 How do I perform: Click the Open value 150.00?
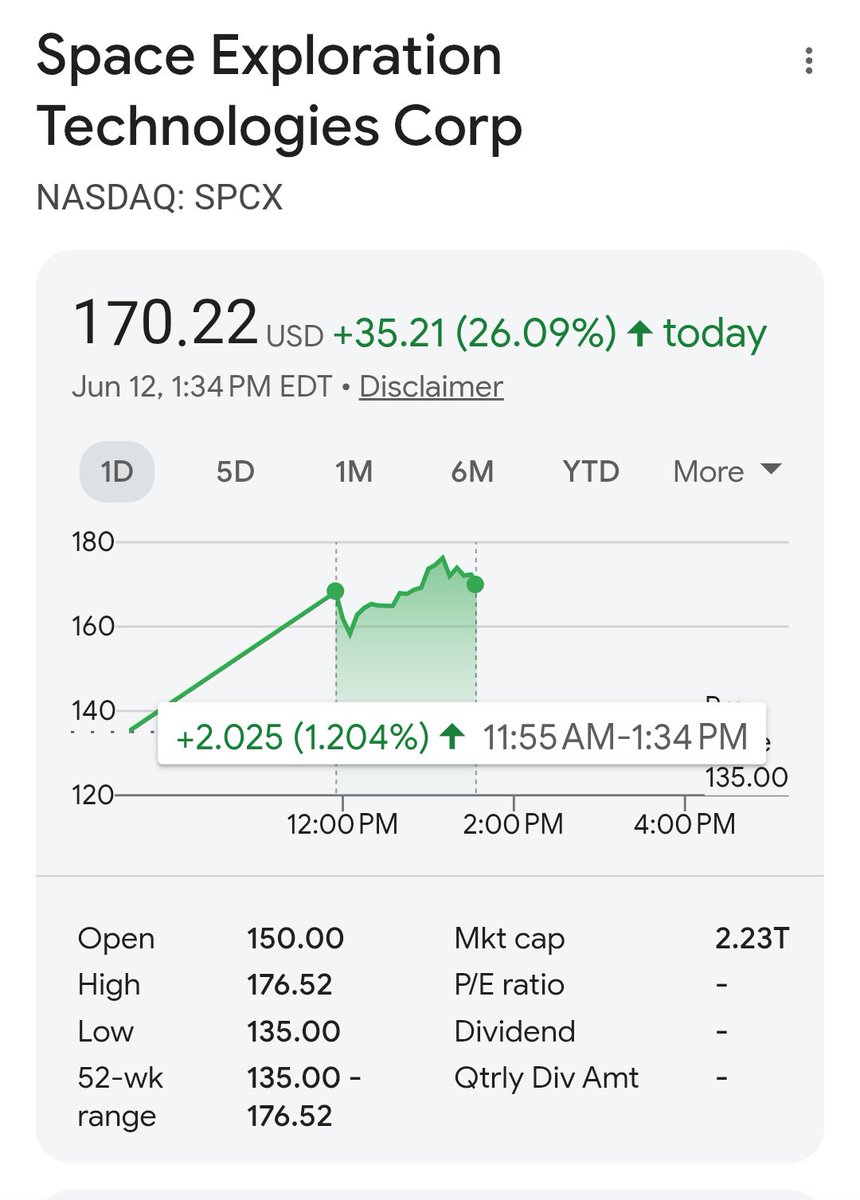pyautogui.click(x=295, y=939)
